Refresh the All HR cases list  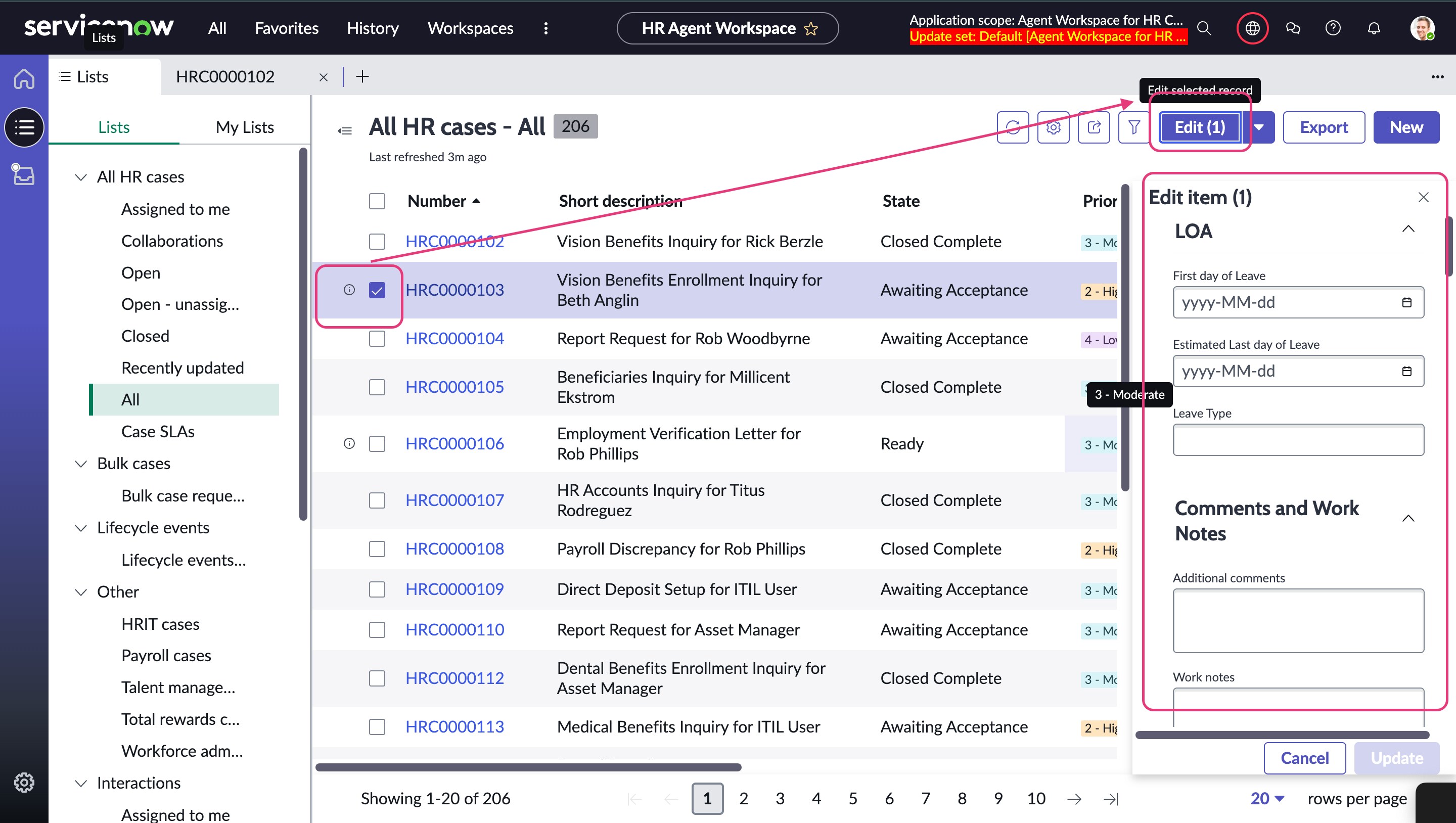[x=1013, y=127]
